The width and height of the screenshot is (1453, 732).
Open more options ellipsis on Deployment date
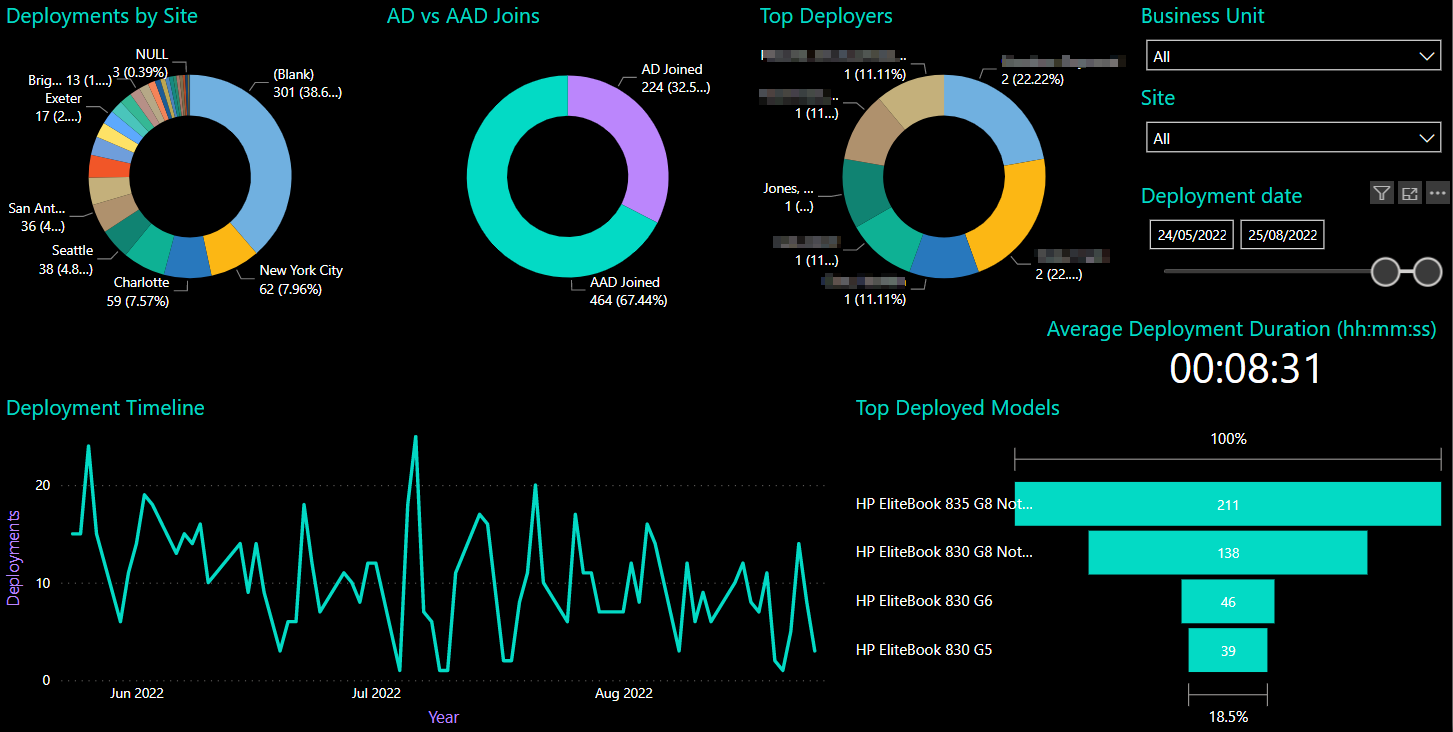tap(1438, 193)
